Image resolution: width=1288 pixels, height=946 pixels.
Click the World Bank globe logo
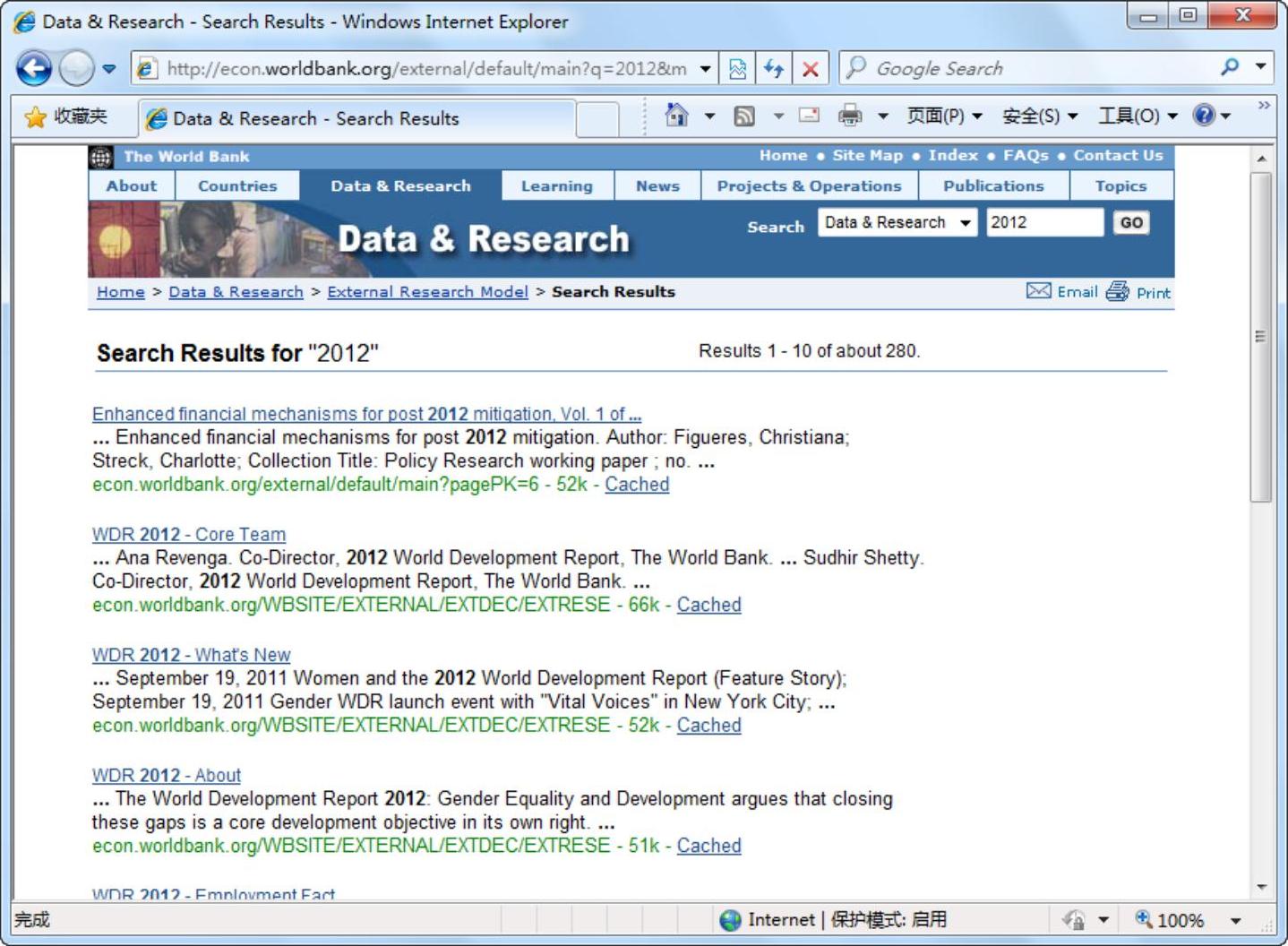pyautogui.click(x=101, y=157)
